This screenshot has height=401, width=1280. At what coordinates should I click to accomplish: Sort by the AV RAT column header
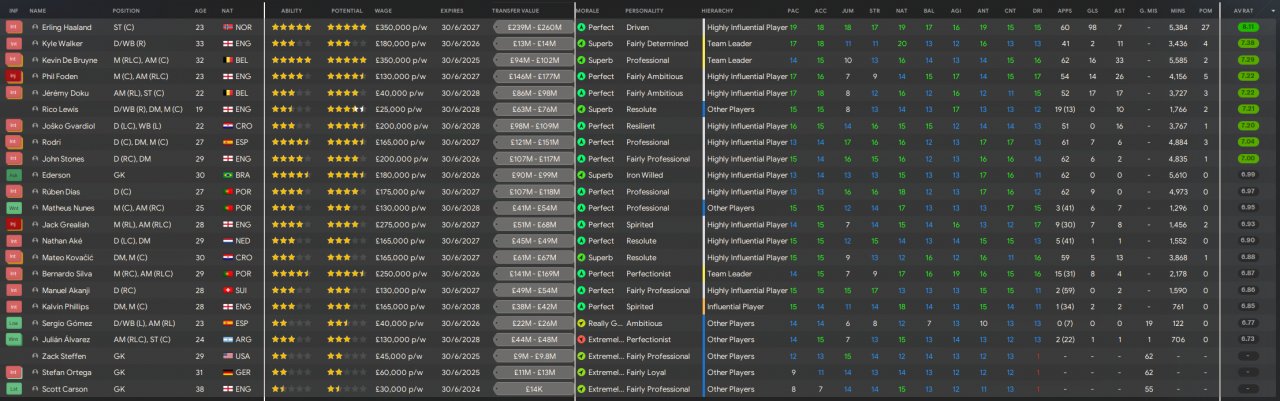point(1246,10)
